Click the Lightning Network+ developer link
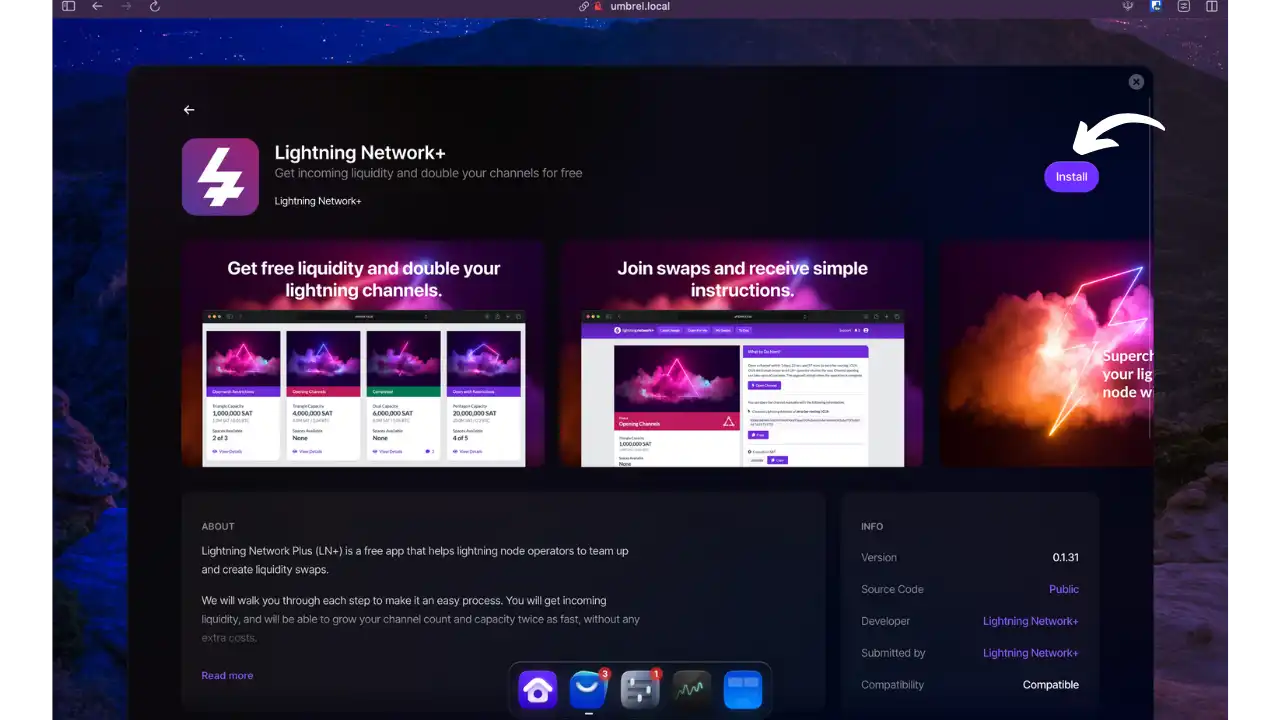 [1030, 621]
